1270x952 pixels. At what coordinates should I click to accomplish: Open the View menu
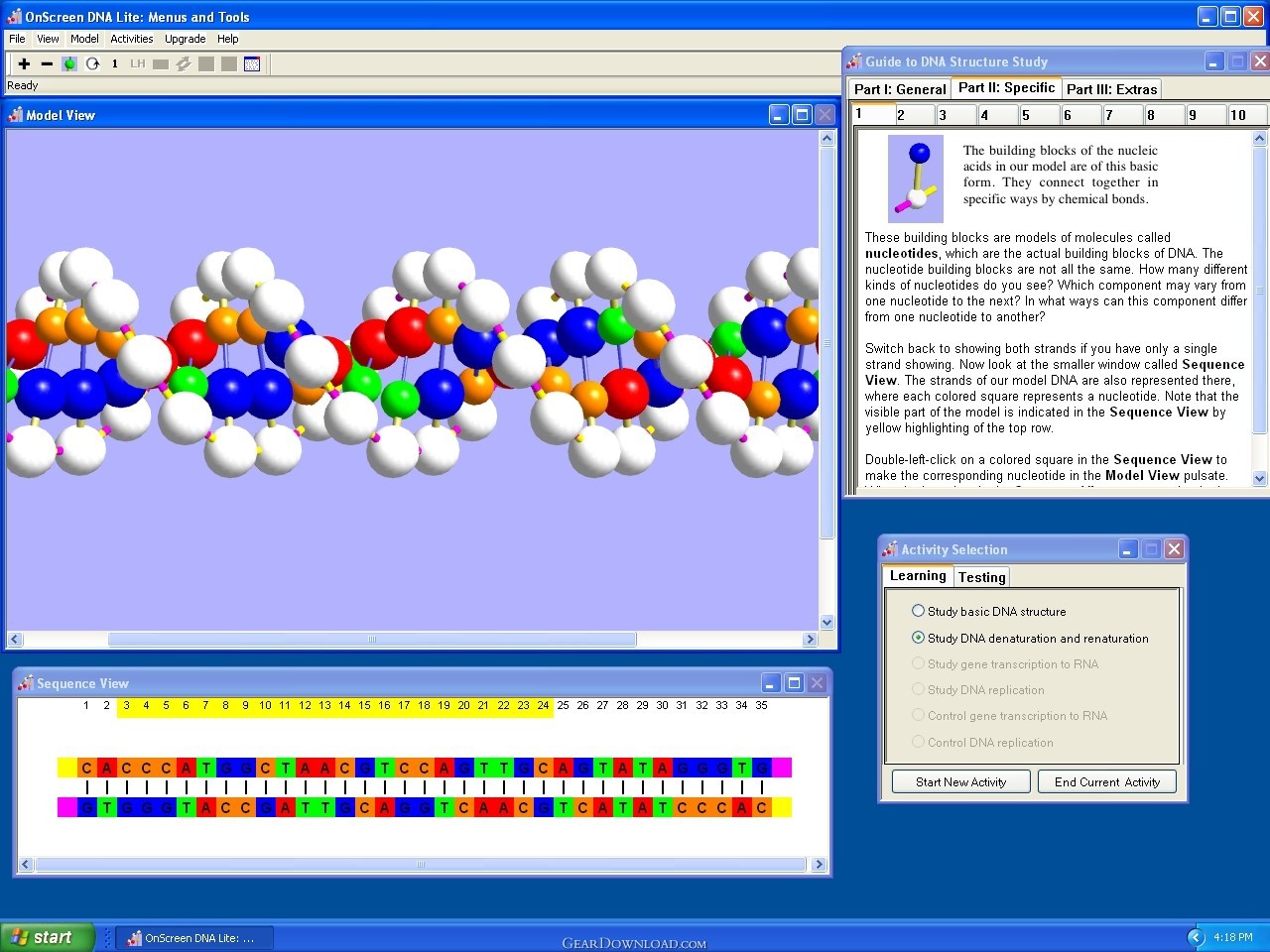(x=48, y=39)
